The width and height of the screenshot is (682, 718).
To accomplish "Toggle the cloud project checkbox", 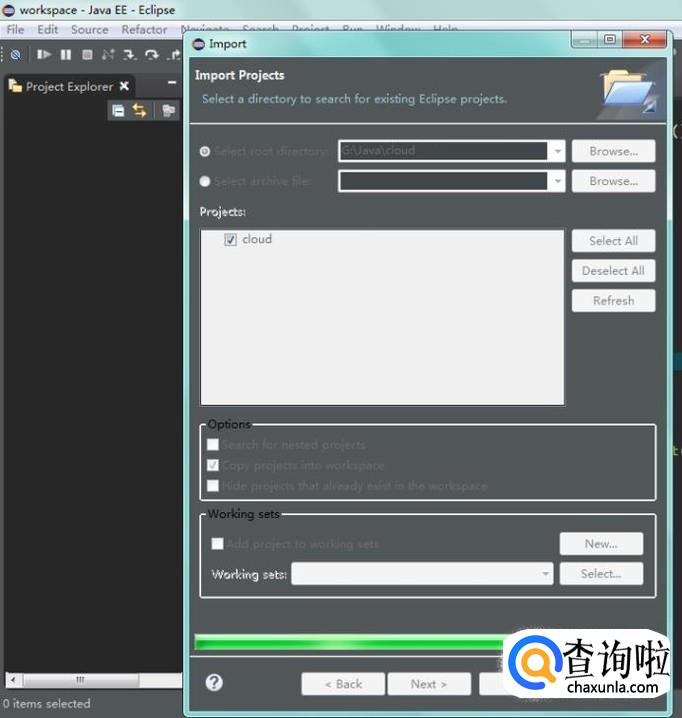I will point(230,239).
